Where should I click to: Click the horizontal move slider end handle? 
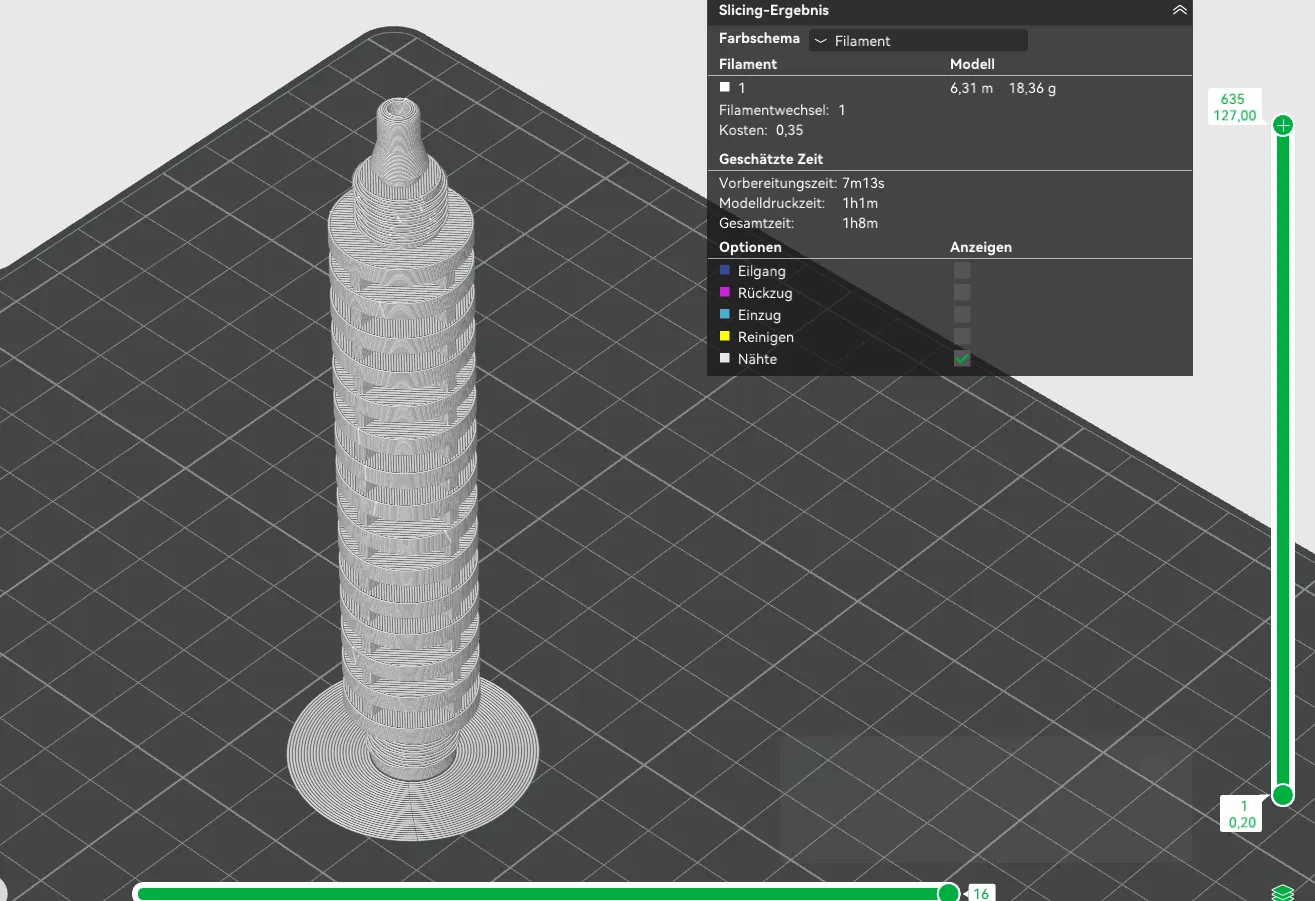pos(948,893)
